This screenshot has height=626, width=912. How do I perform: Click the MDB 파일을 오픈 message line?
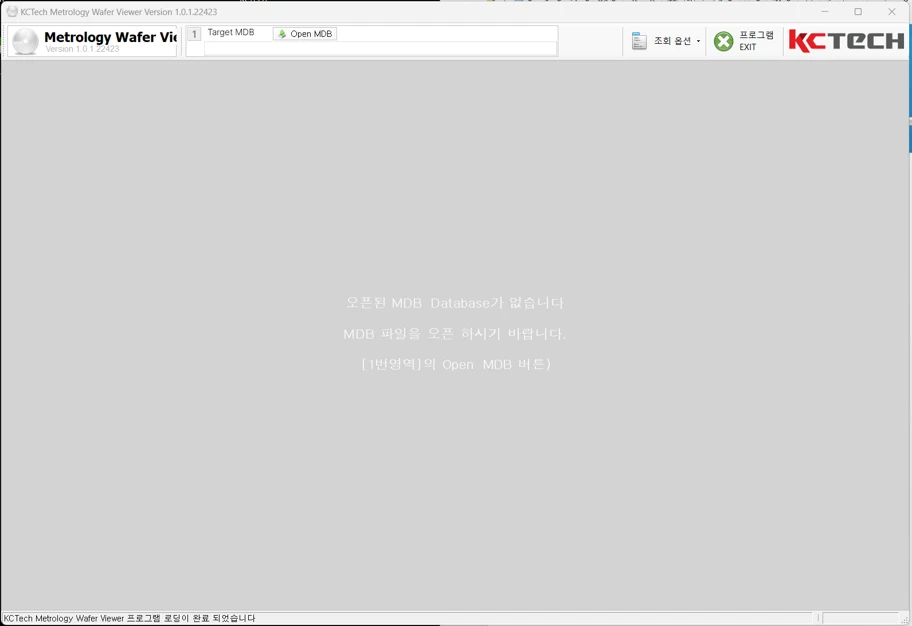point(455,334)
